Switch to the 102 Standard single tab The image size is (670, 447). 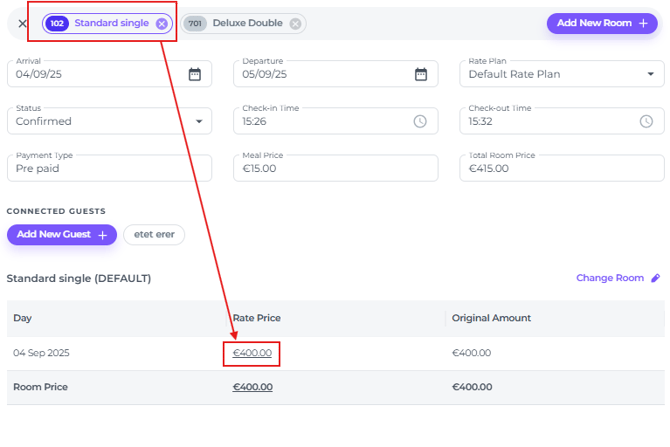(x=110, y=23)
